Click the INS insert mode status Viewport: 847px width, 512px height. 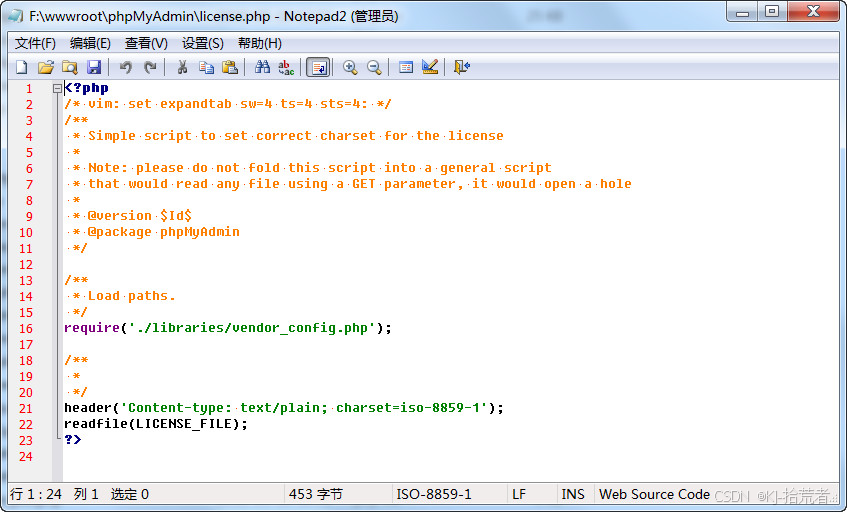tap(573, 494)
